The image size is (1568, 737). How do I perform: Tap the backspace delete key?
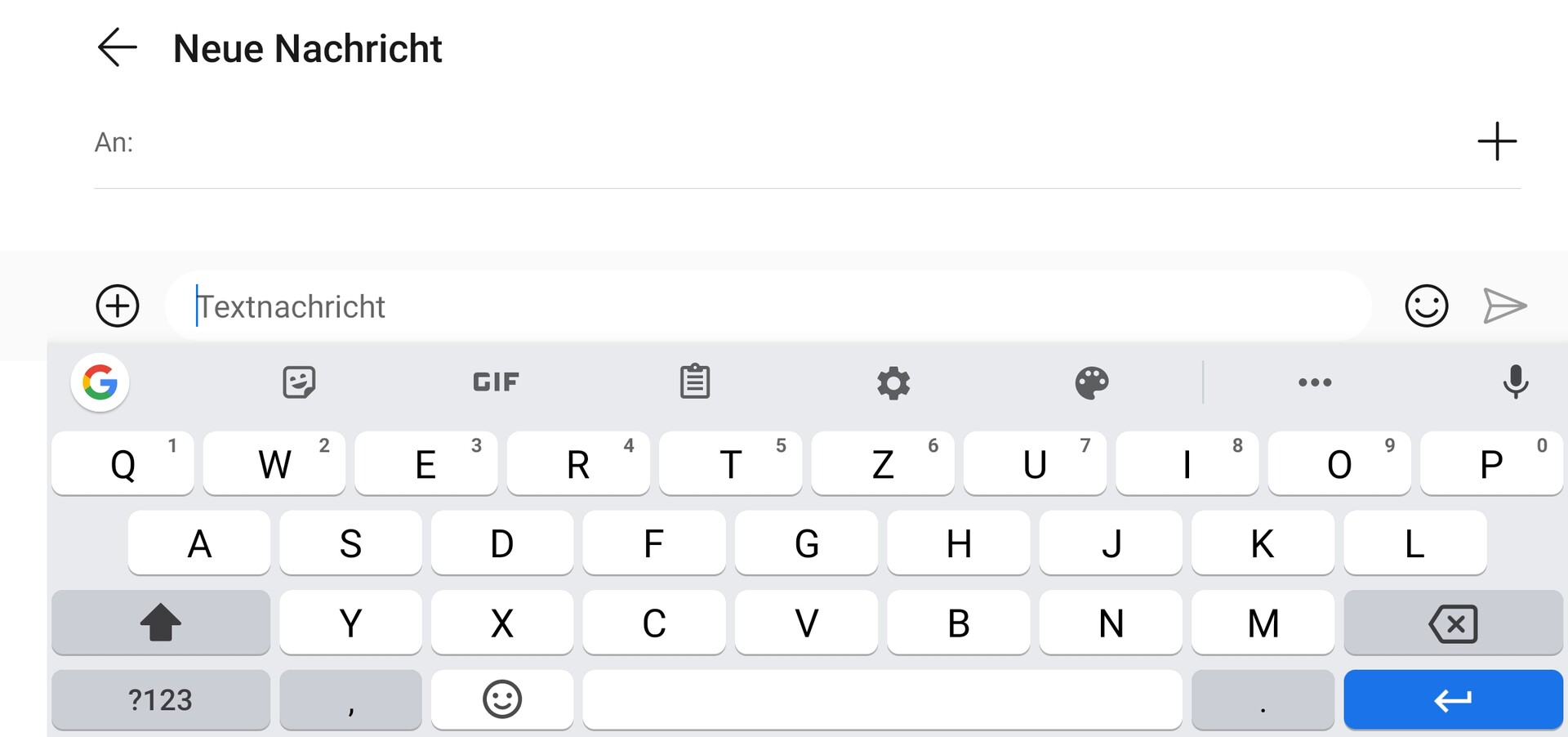point(1453,623)
